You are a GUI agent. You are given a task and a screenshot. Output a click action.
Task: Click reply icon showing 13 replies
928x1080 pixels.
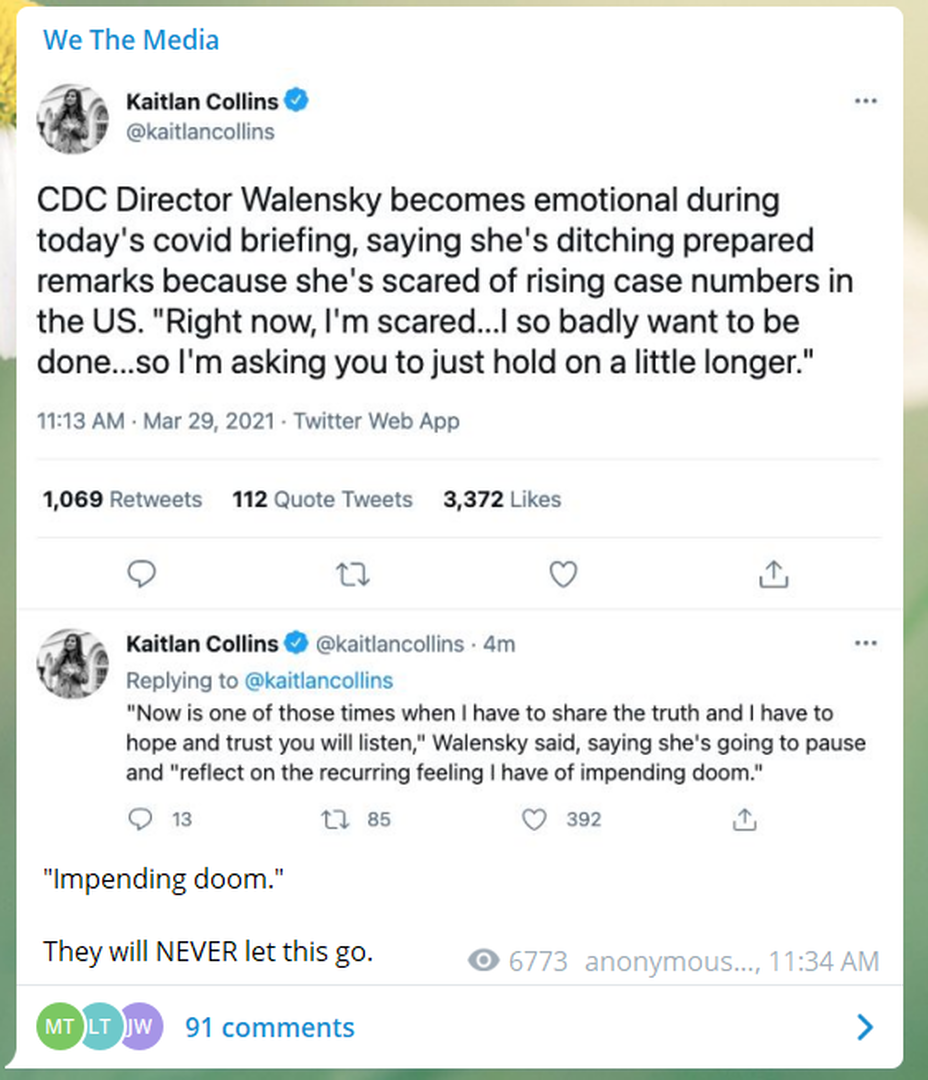(x=139, y=819)
